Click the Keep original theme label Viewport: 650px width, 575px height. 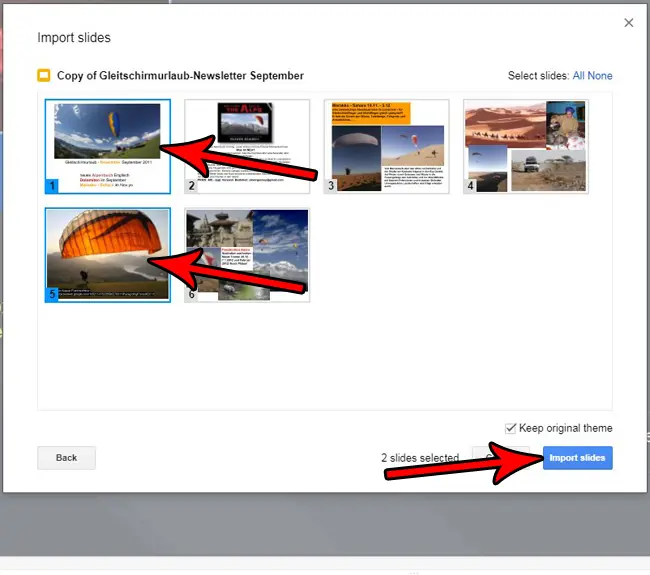tap(566, 428)
